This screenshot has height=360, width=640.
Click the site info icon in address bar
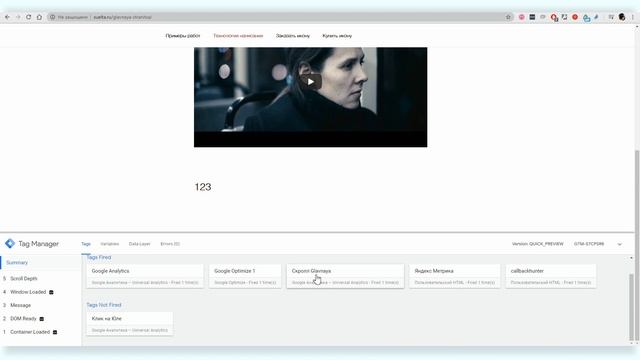[52, 17]
